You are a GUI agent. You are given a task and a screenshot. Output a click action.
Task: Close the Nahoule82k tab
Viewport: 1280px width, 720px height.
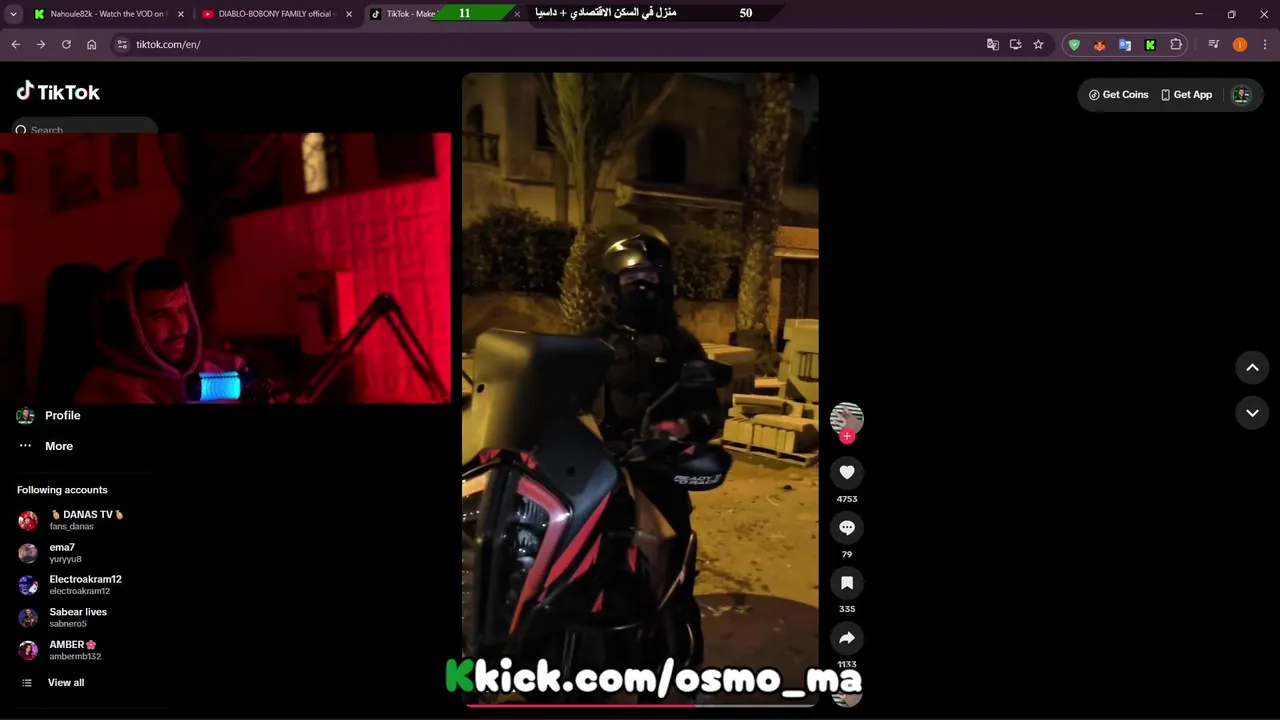pos(181,14)
